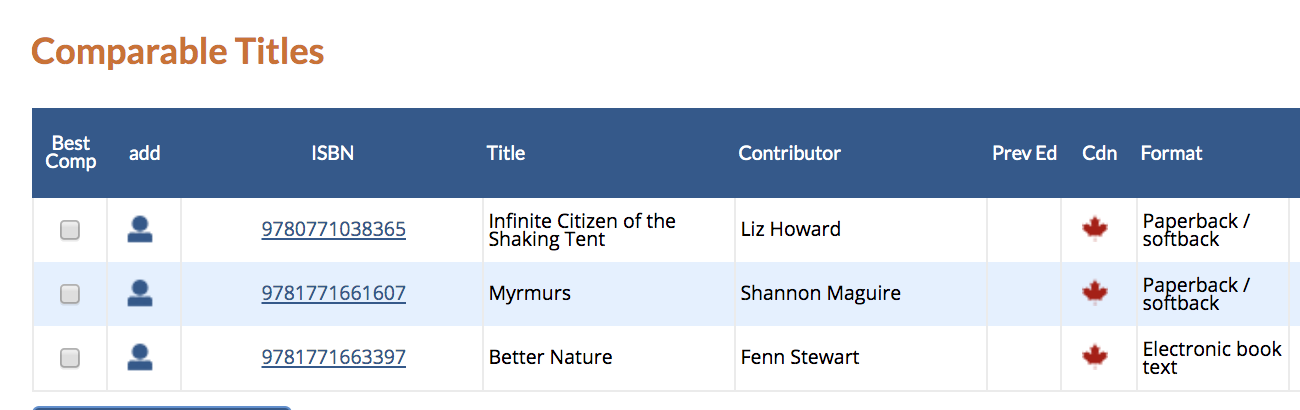
Task: Select the Myrmurs title cell
Action: (608, 294)
